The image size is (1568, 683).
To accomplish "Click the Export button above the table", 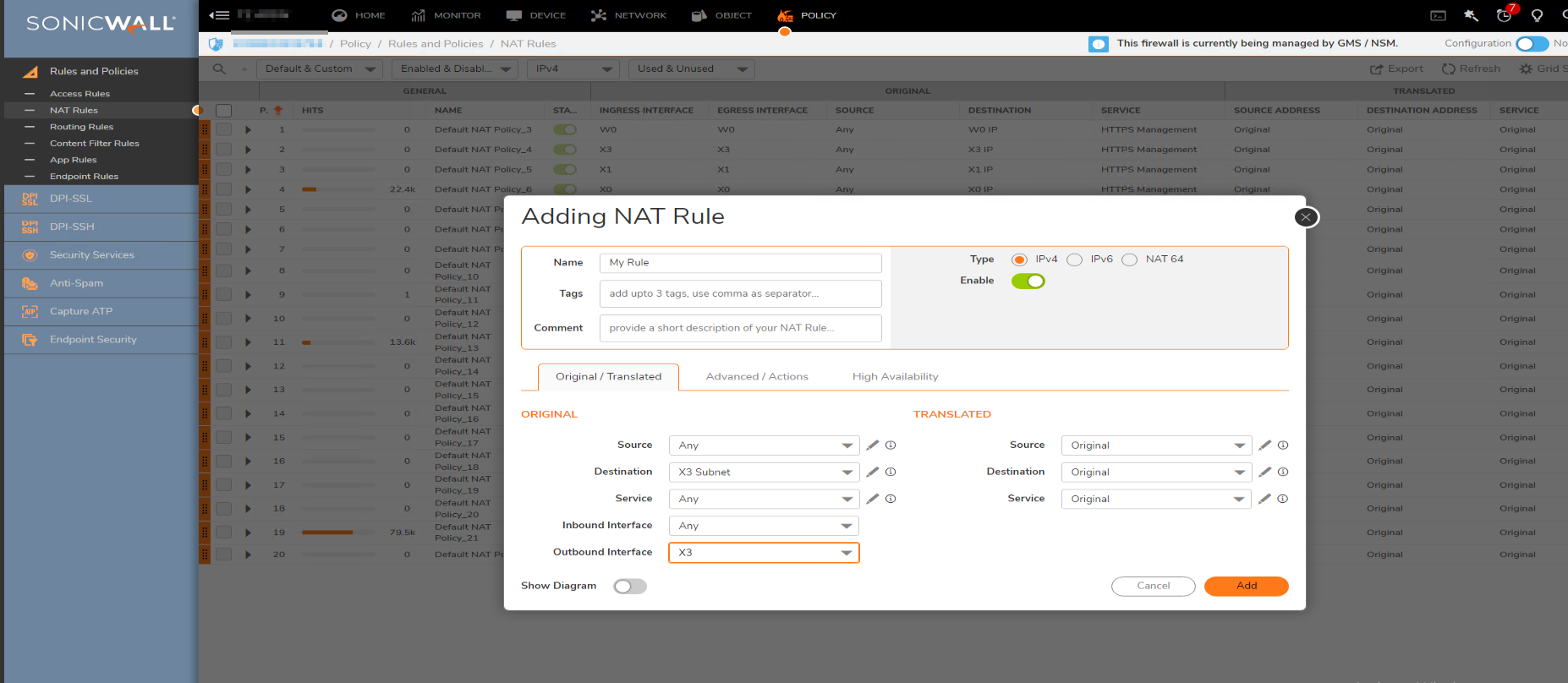I will (x=1396, y=68).
